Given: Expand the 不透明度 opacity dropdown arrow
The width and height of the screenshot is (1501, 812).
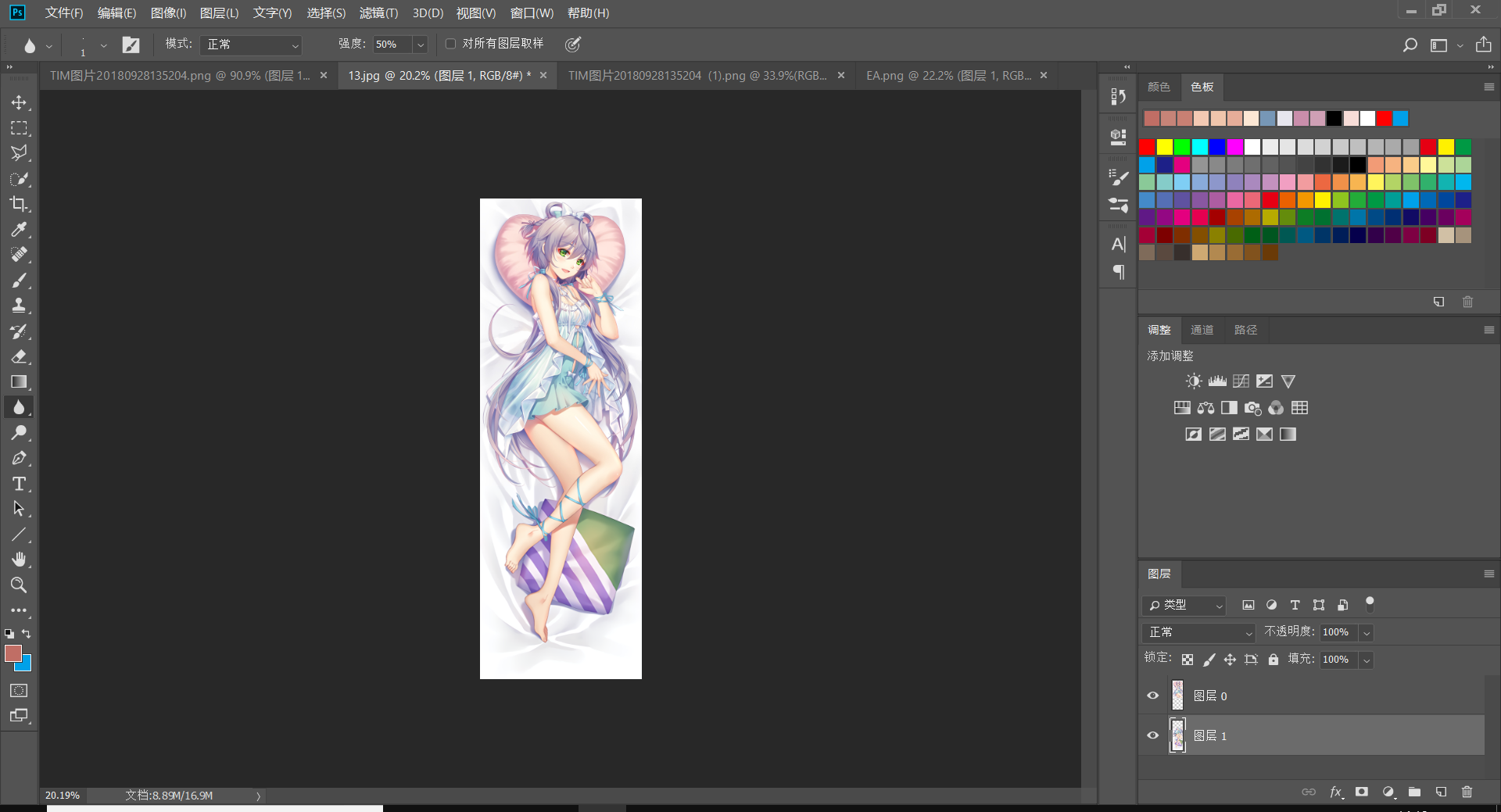Looking at the screenshot, I should coord(1367,632).
